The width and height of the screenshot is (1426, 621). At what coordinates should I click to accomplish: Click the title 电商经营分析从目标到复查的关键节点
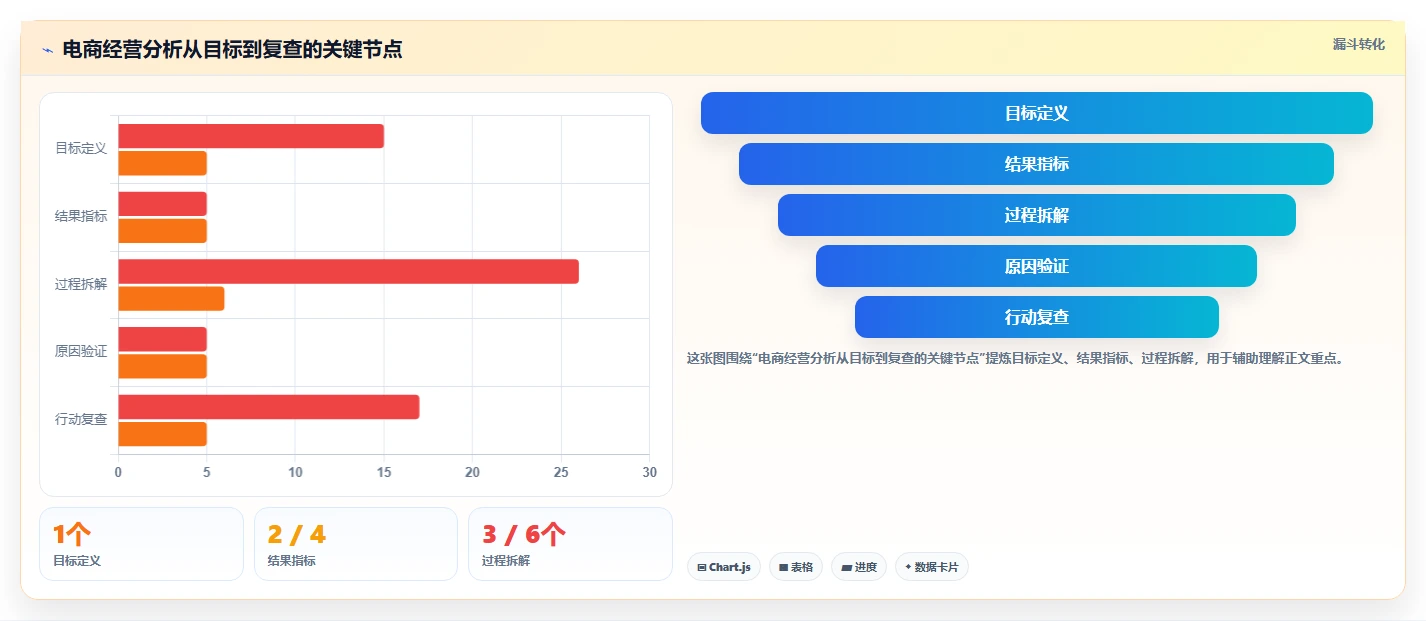coord(232,49)
